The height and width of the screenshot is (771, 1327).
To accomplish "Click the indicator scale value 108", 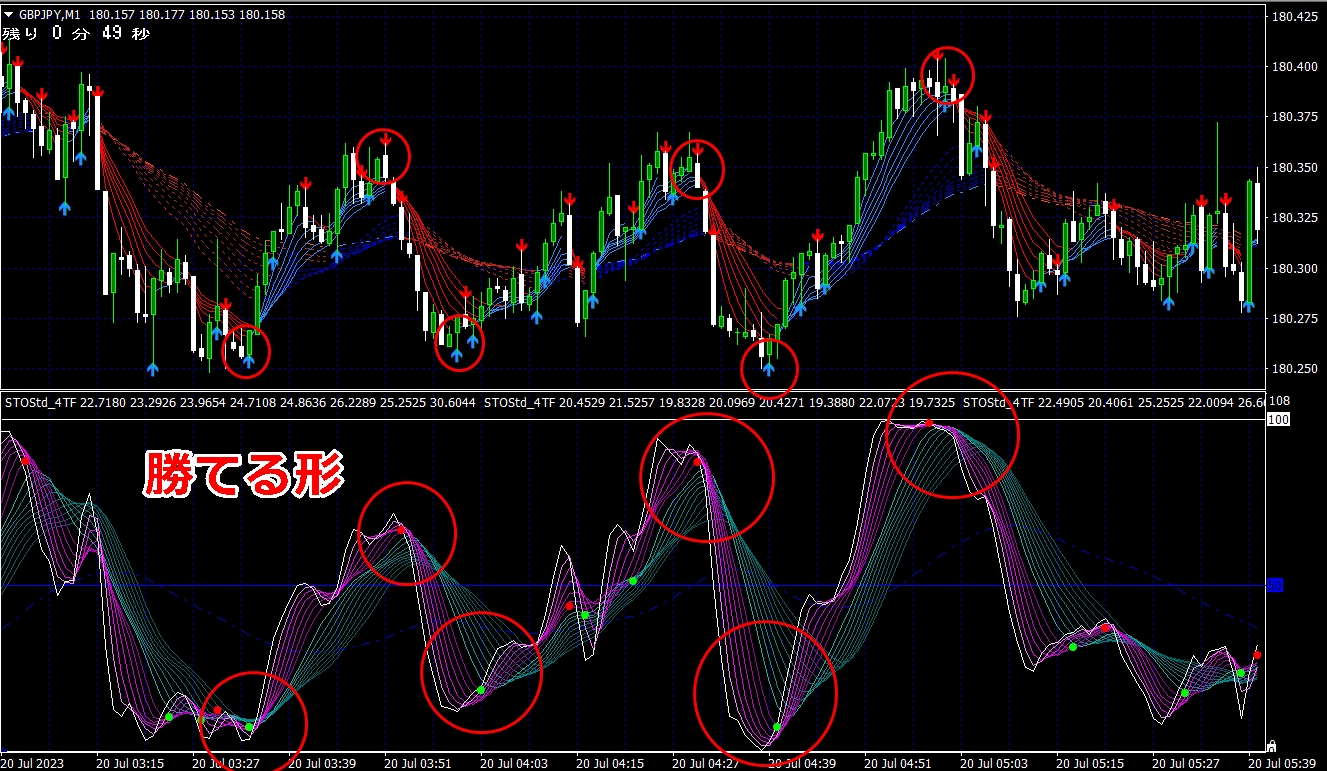I will [1278, 402].
